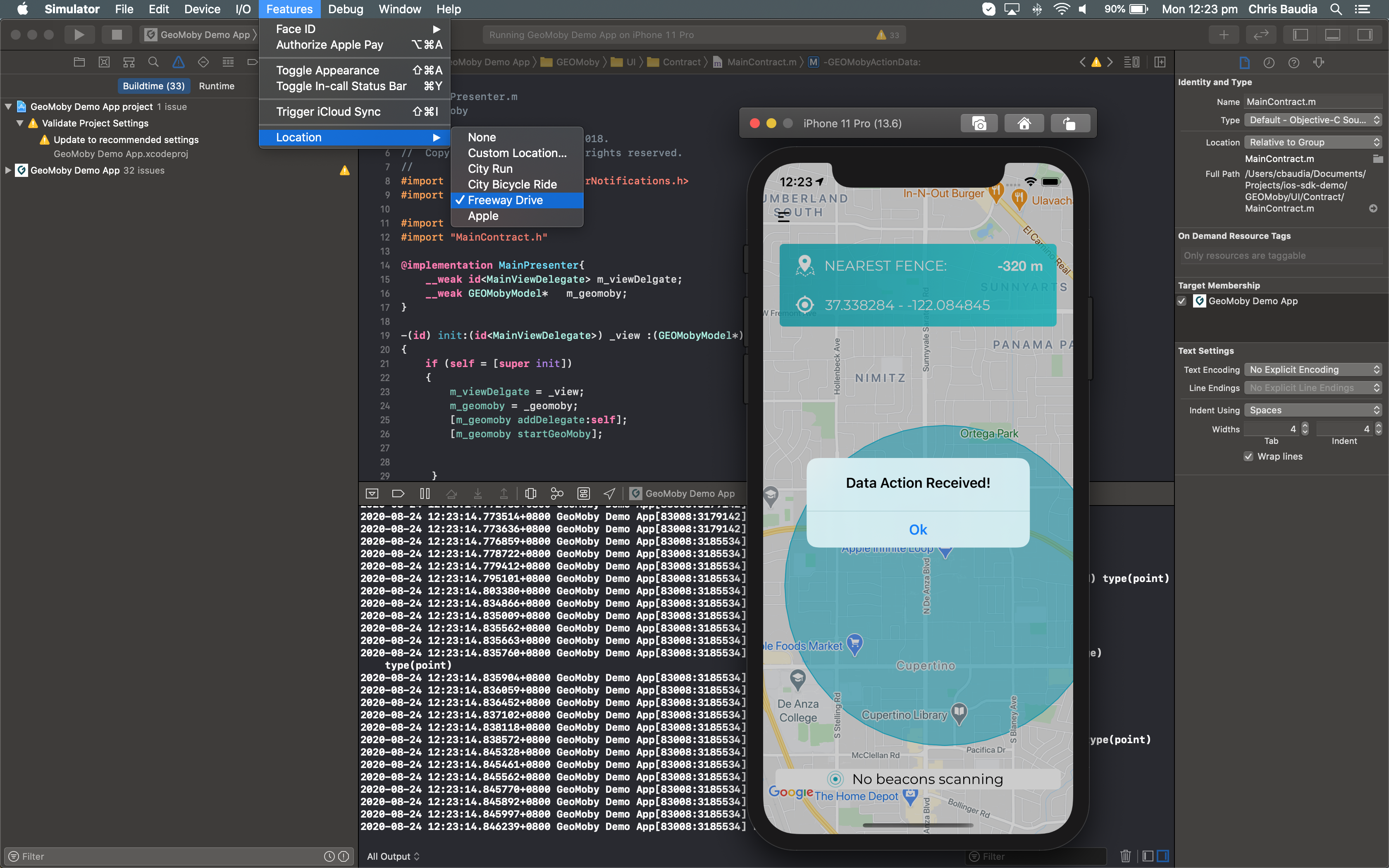Pause program execution in debug bar

tap(425, 493)
